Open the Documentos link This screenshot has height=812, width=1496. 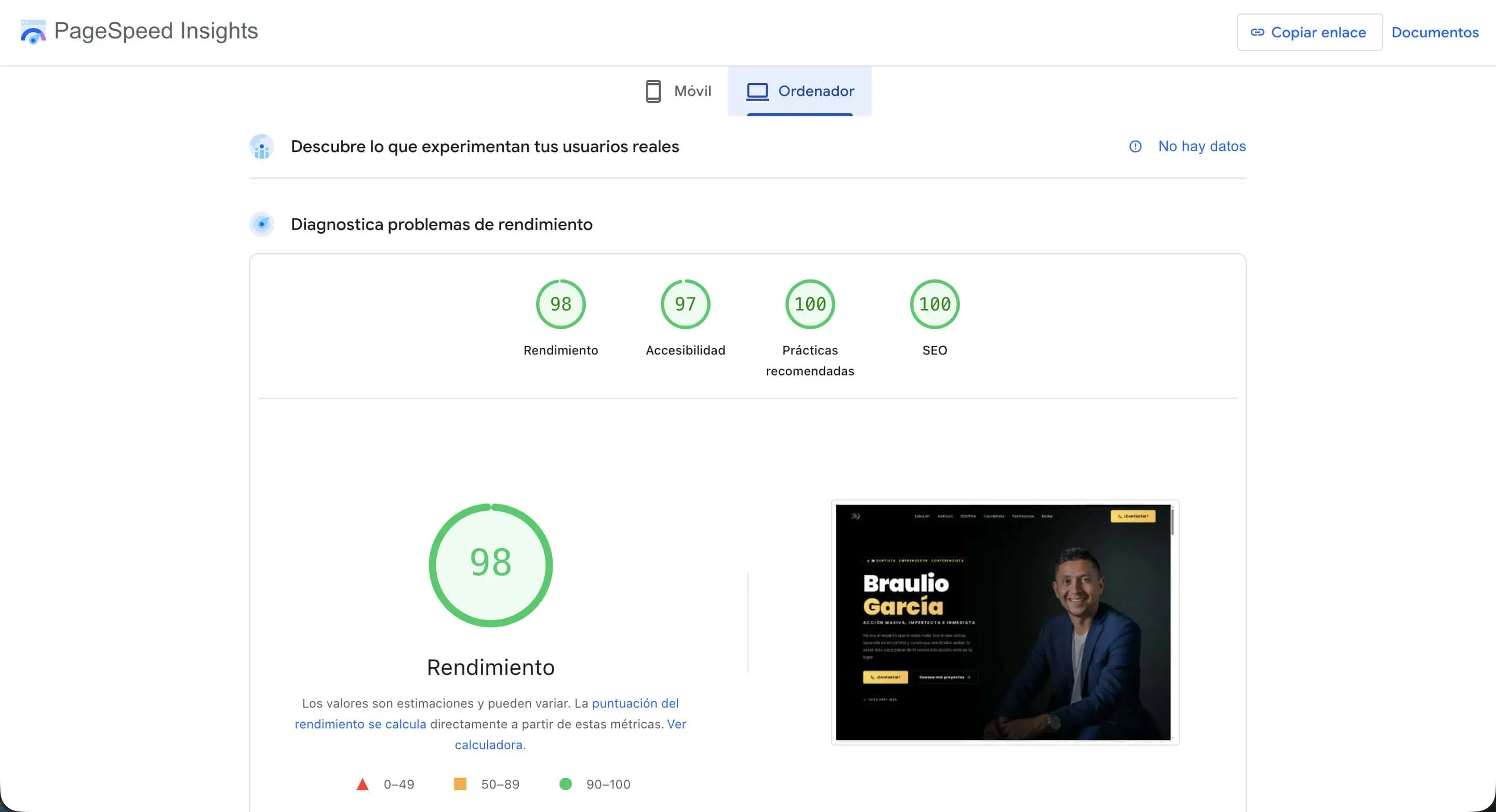(x=1435, y=33)
